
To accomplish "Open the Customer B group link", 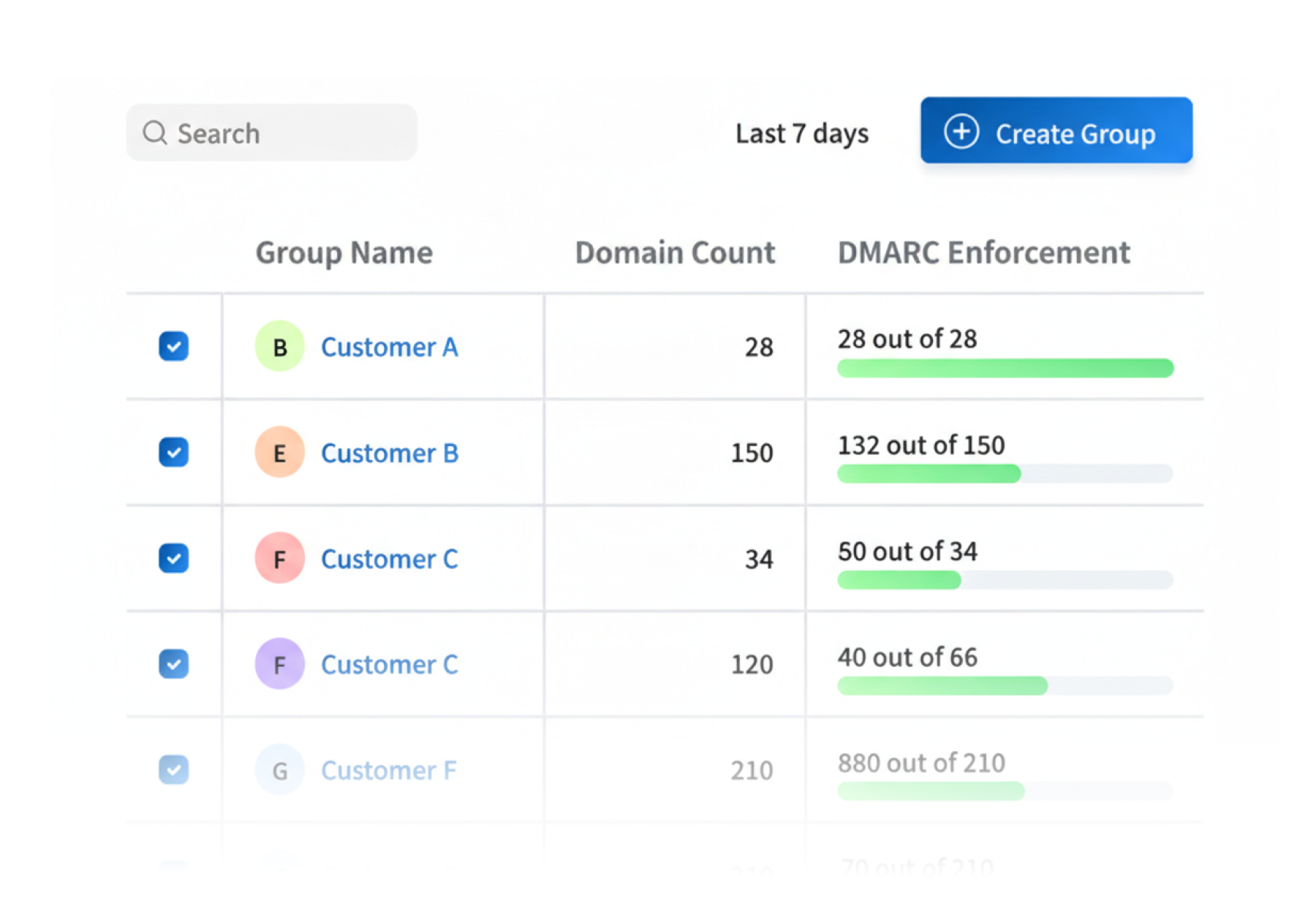I will click(390, 453).
